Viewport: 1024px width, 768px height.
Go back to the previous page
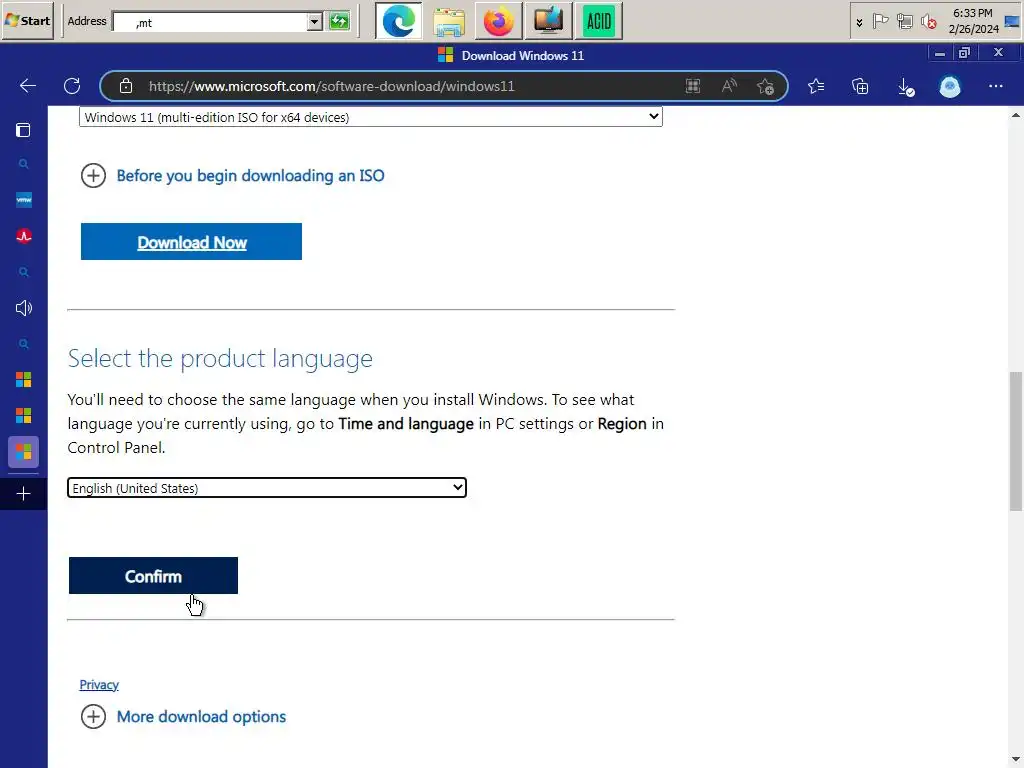(27, 86)
